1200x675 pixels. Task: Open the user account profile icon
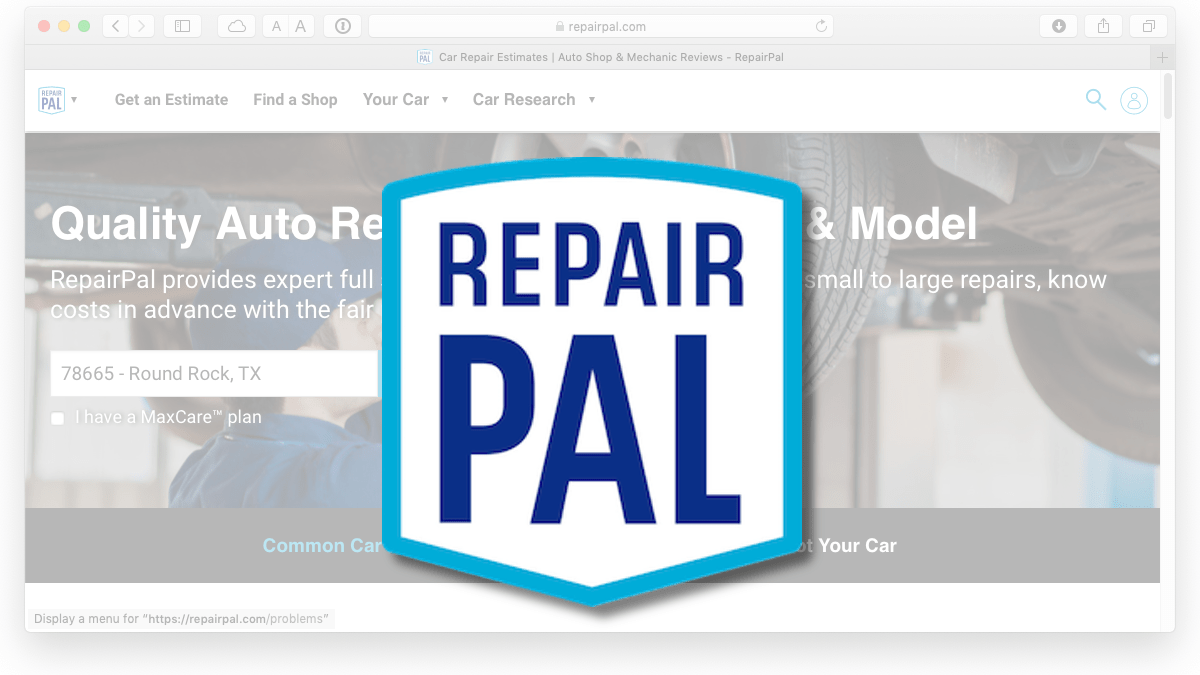tap(1134, 100)
